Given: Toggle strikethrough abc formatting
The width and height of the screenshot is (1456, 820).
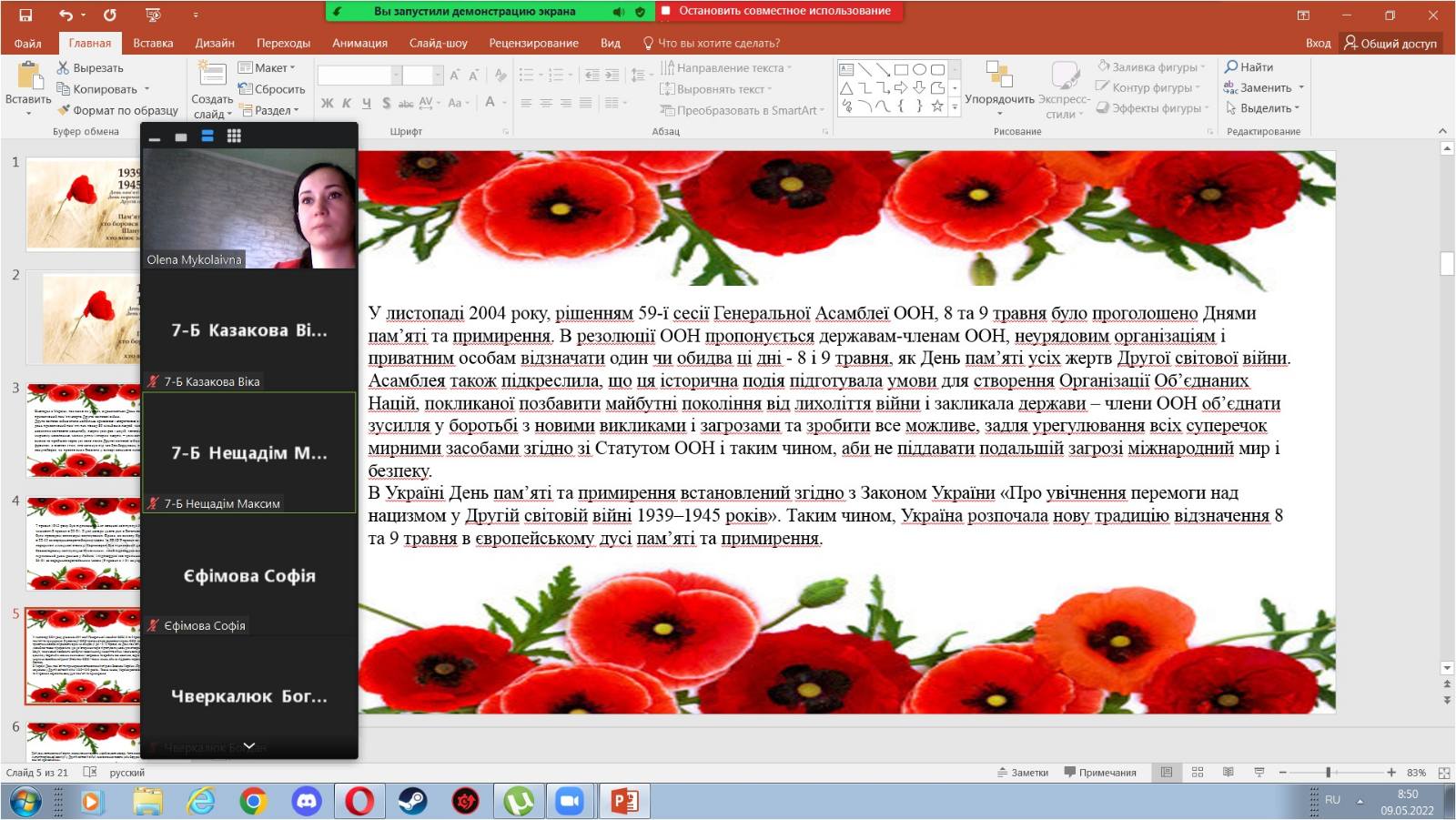Looking at the screenshot, I should (406, 103).
